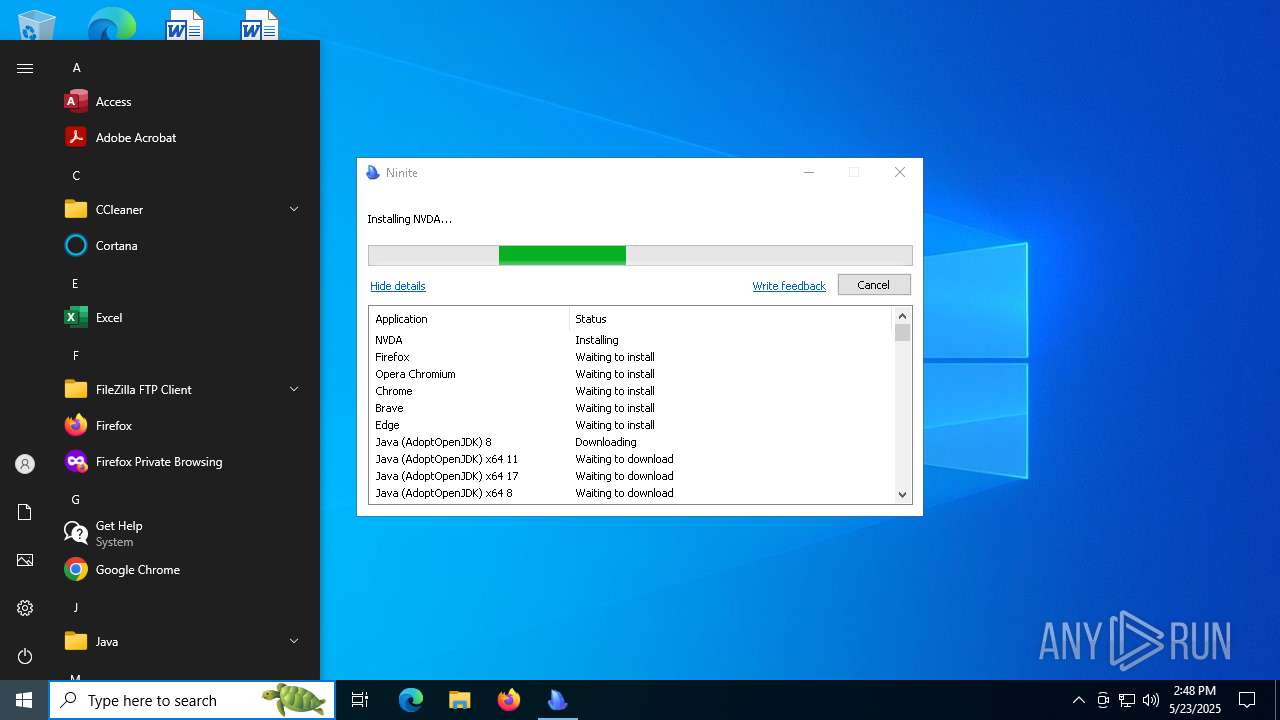1280x720 pixels.
Task: Open Task View on taskbar
Action: [x=360, y=700]
